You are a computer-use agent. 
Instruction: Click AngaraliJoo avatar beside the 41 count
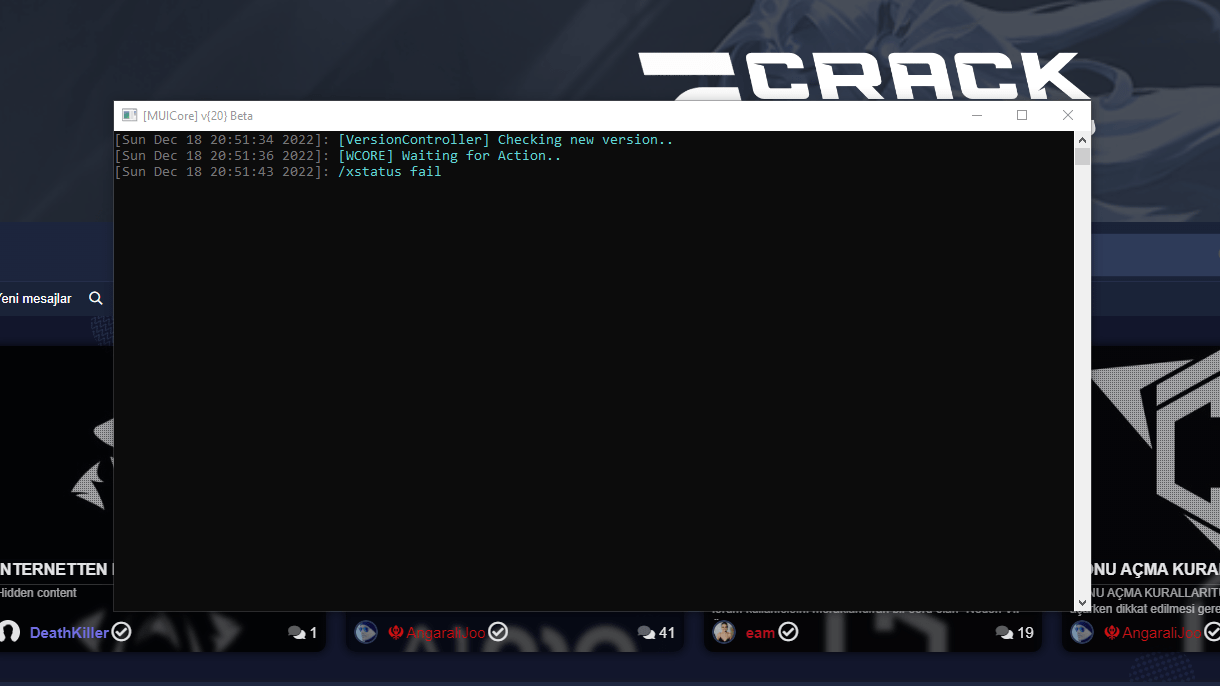click(366, 632)
